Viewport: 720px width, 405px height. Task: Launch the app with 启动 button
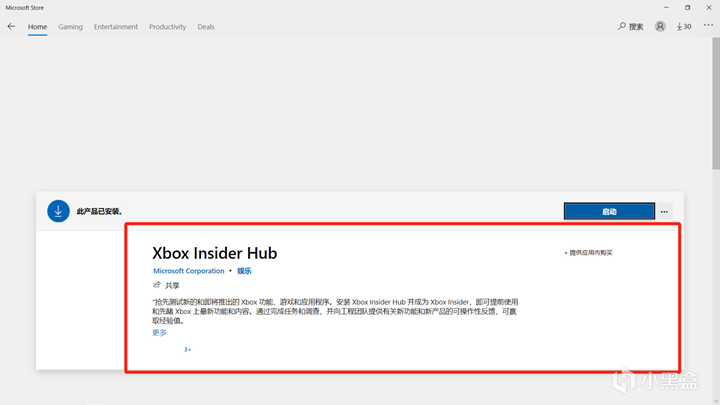point(609,211)
